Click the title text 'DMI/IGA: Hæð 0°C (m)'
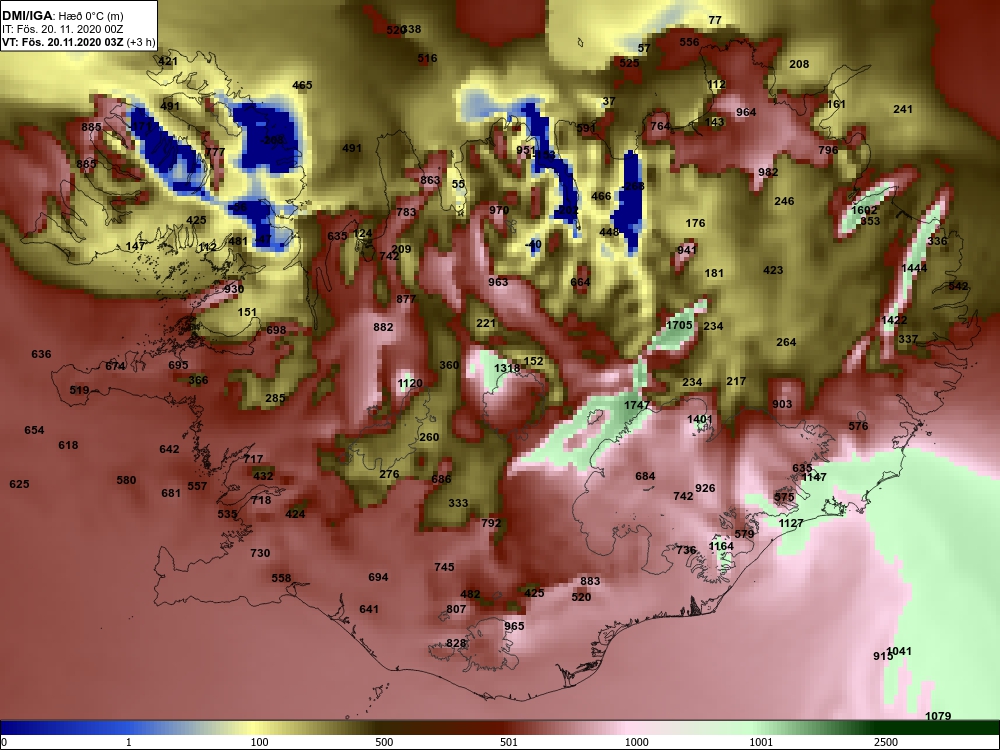 click(x=63, y=15)
